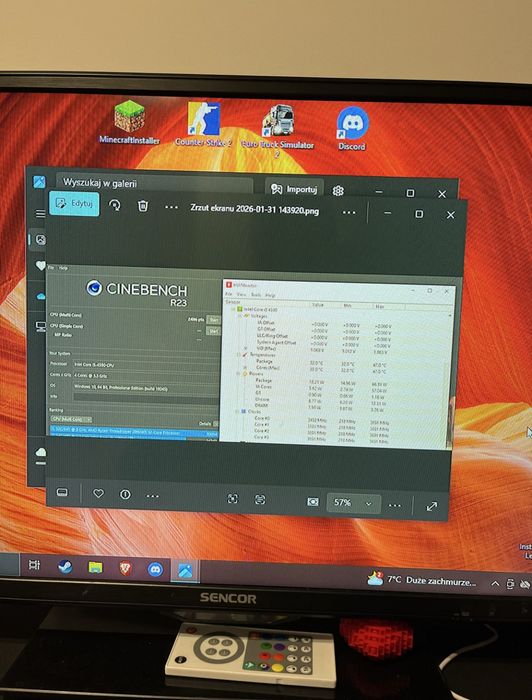The width and height of the screenshot is (532, 700).
Task: Open MinecraftInstaller desktop shortcut
Action: pos(129,122)
